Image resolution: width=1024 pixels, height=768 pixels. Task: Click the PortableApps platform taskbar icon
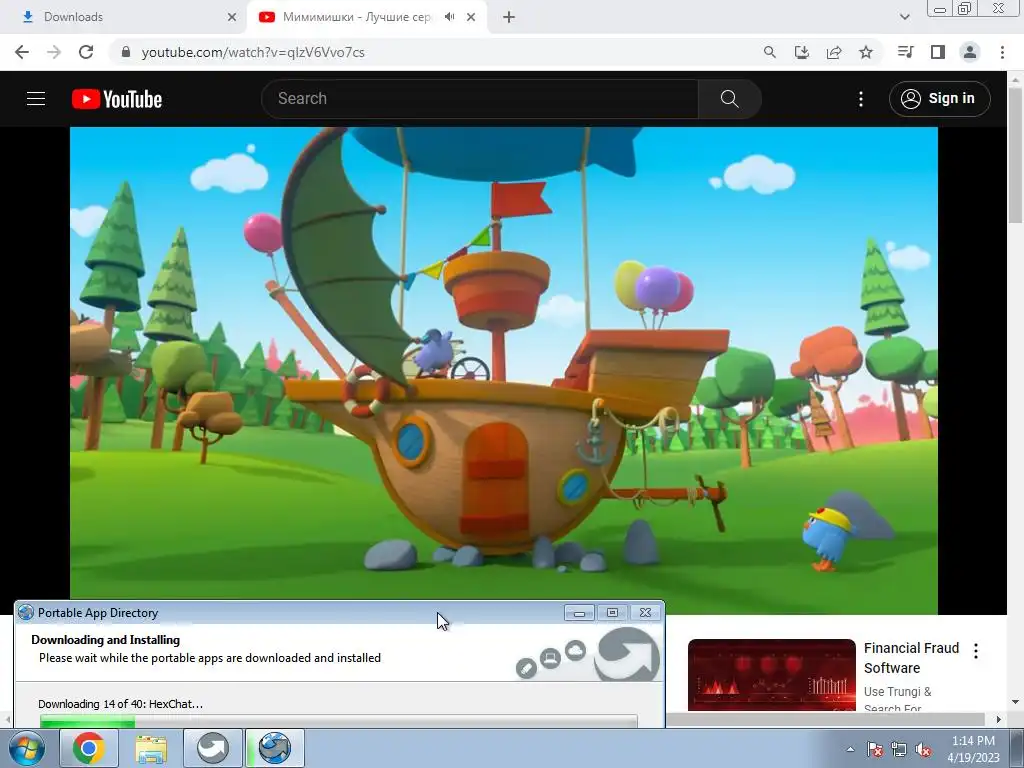click(213, 748)
